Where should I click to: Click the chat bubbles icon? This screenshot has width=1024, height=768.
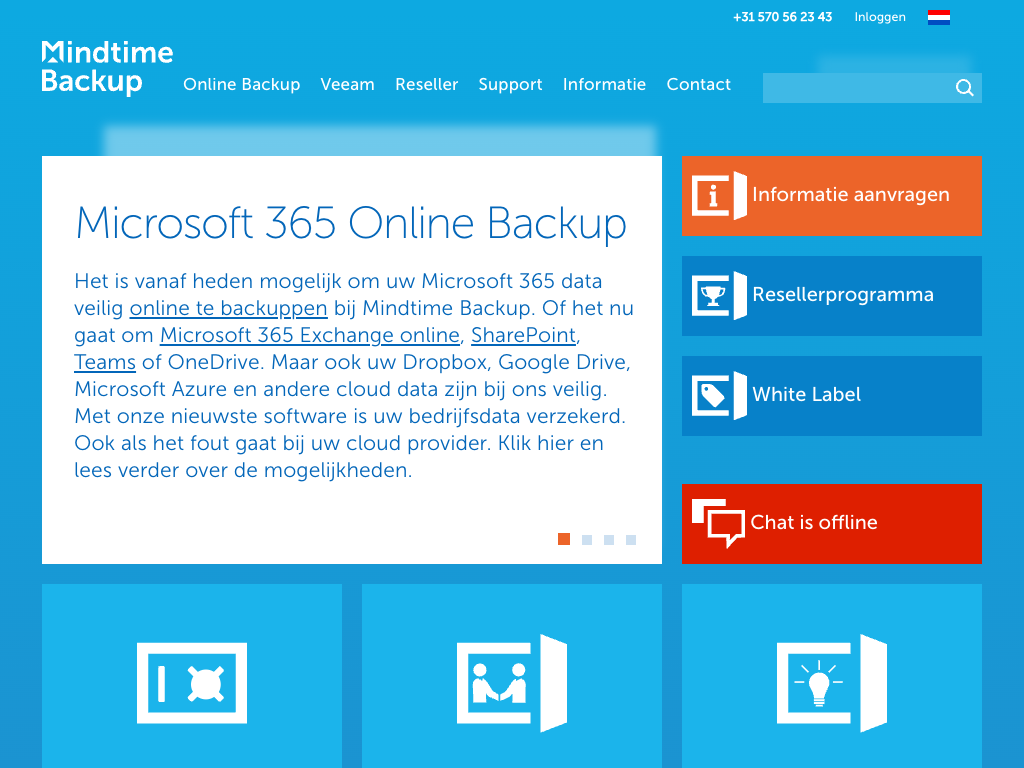[718, 523]
